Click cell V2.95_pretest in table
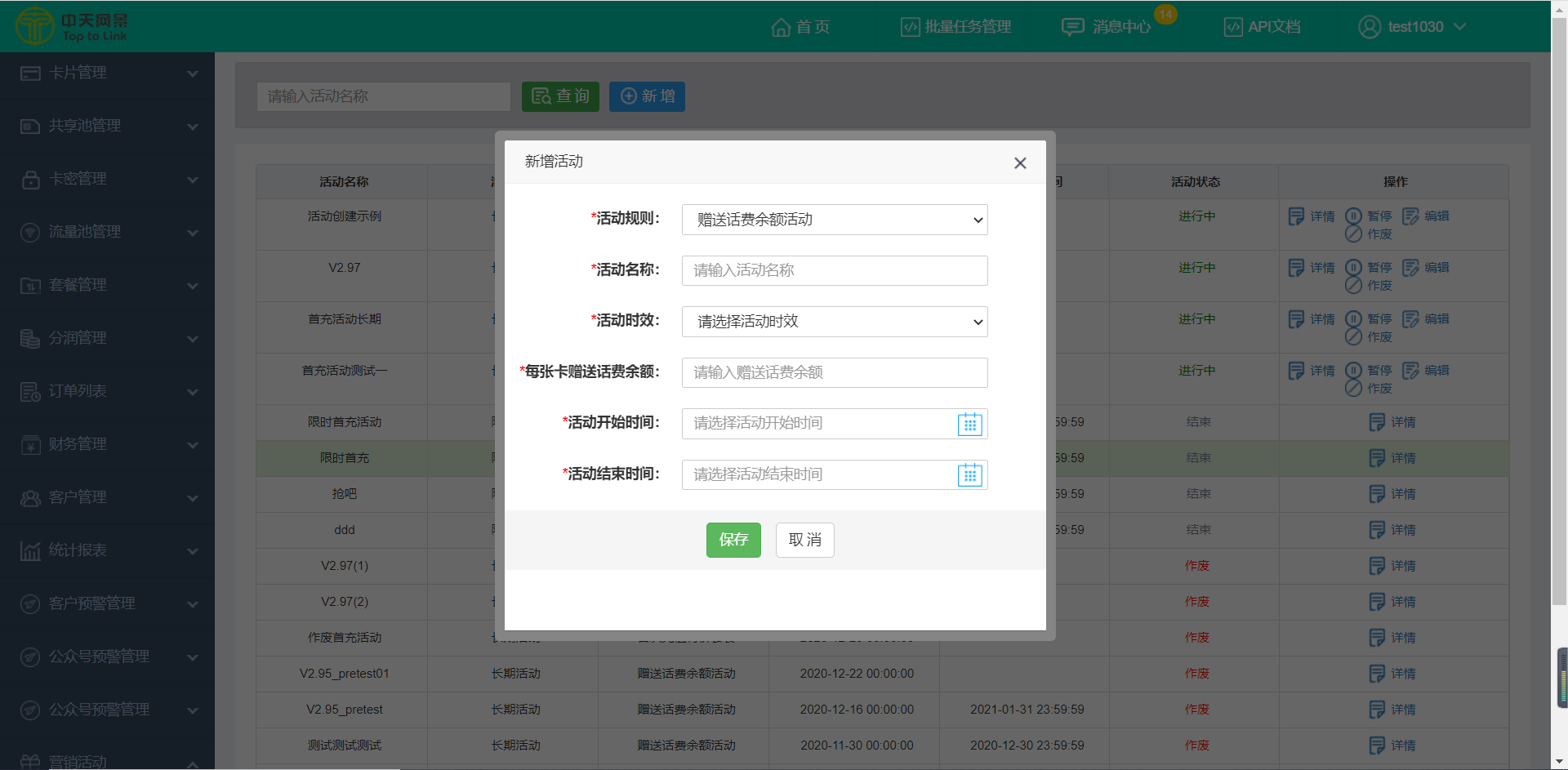The image size is (1568, 770). click(x=345, y=710)
